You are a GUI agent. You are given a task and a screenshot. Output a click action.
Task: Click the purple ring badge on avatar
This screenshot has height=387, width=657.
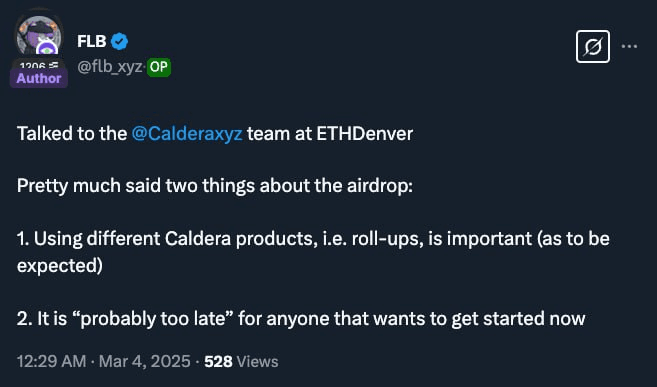click(x=47, y=48)
